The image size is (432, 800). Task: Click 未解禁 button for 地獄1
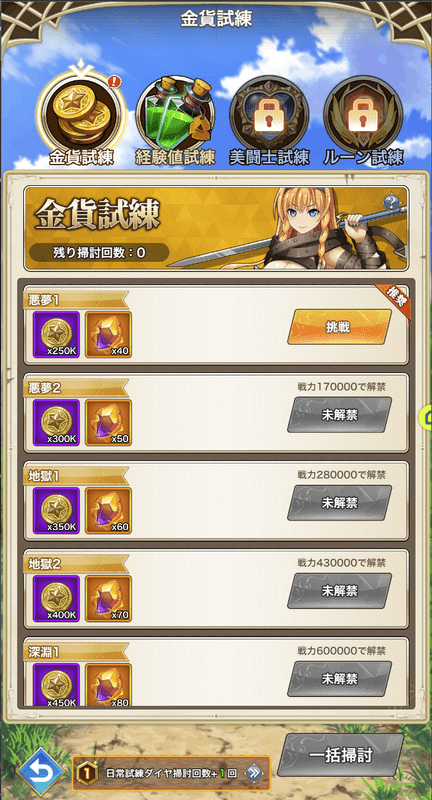[339, 503]
